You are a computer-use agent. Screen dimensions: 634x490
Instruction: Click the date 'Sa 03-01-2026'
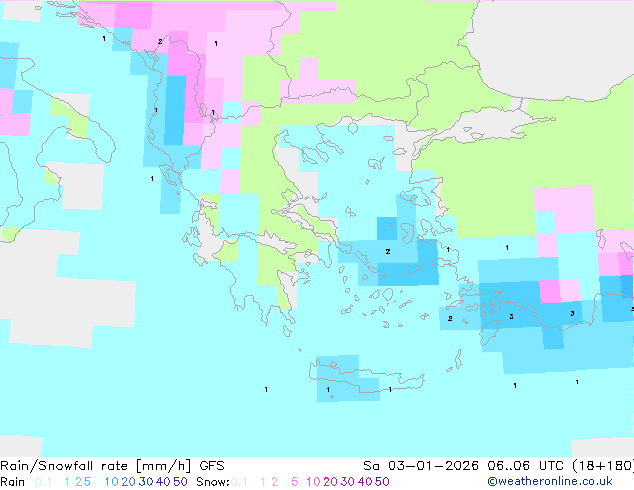(421, 466)
